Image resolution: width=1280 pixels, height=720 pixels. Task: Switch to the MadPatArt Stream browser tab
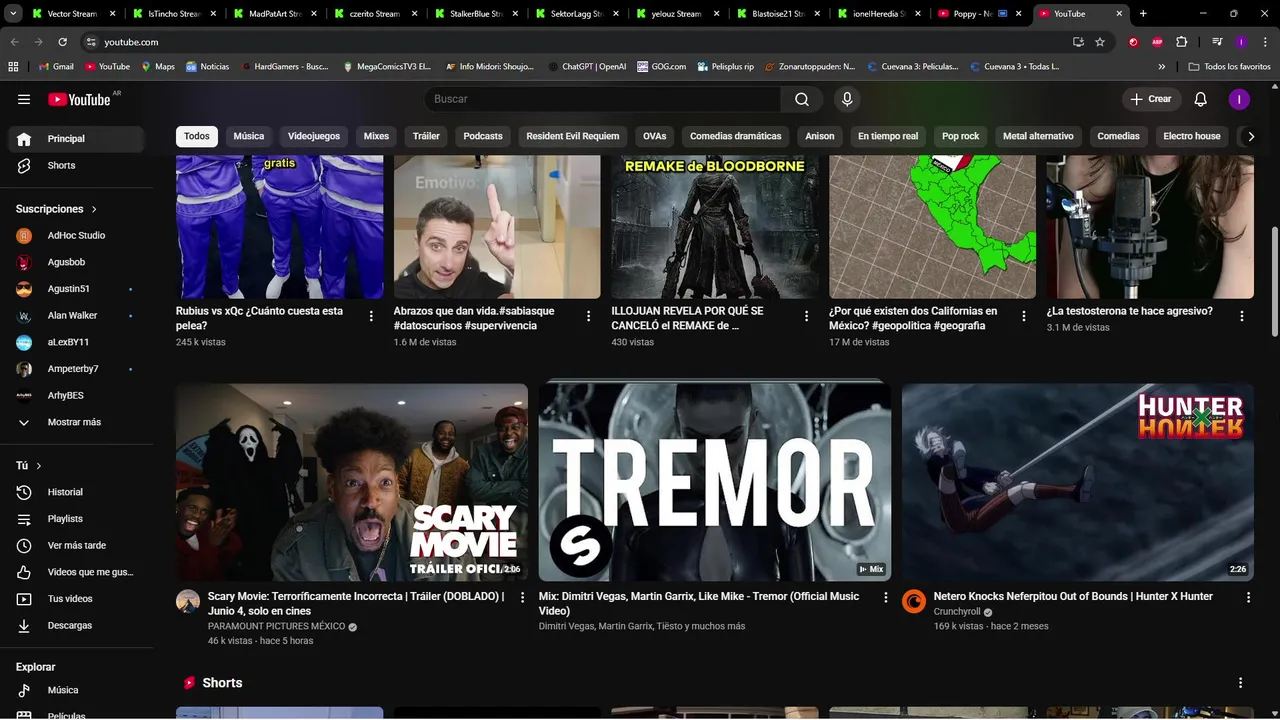273,14
